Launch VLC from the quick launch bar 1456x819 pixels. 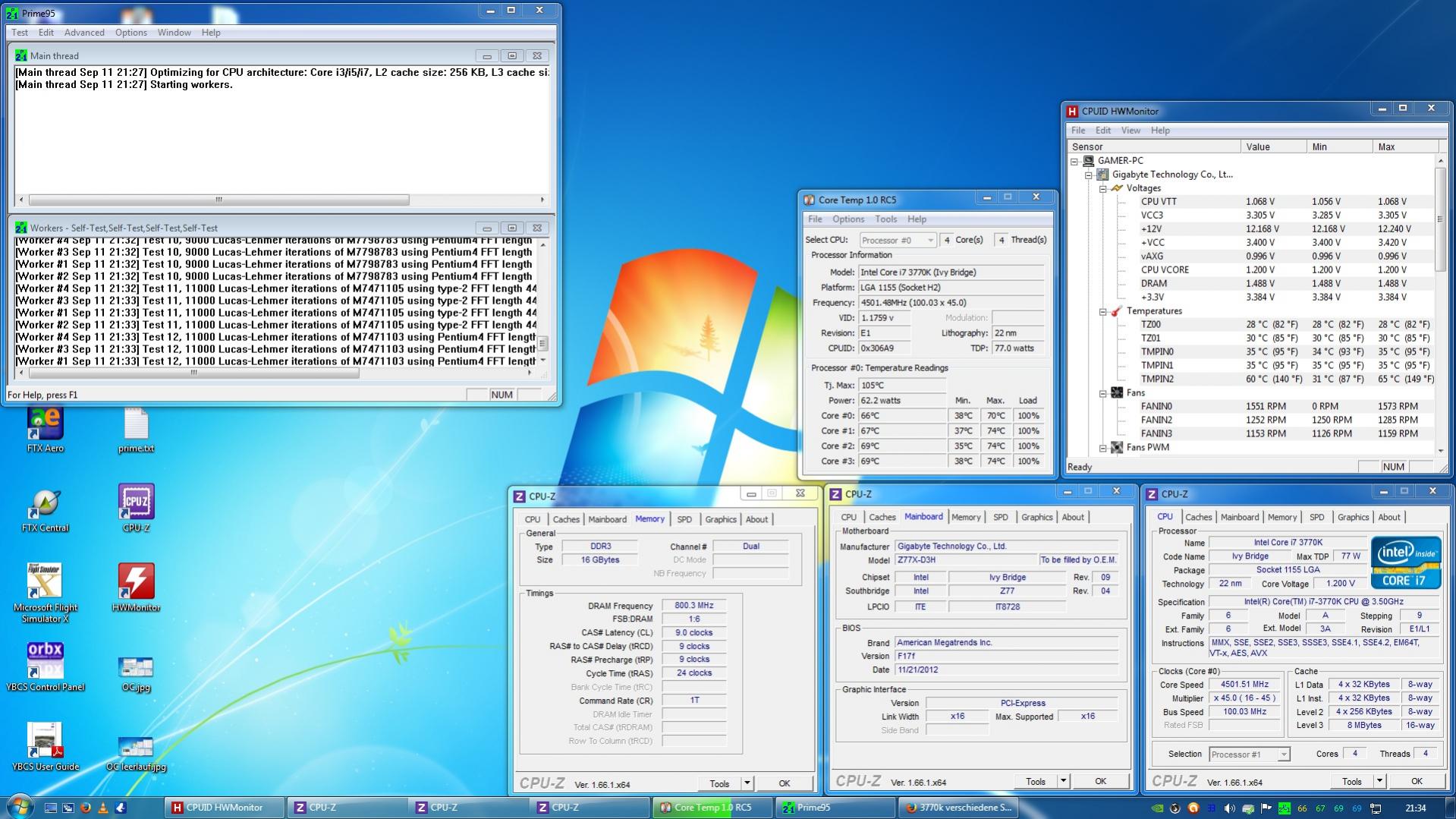click(x=102, y=808)
